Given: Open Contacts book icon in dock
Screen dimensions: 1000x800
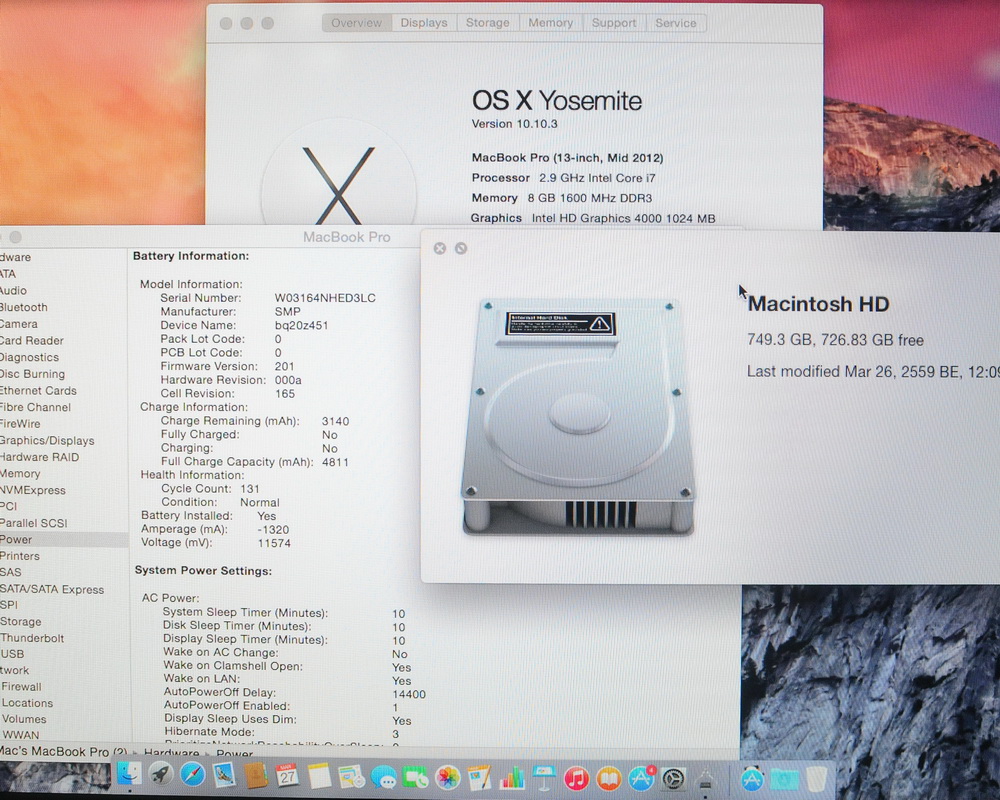Looking at the screenshot, I should pos(256,776).
